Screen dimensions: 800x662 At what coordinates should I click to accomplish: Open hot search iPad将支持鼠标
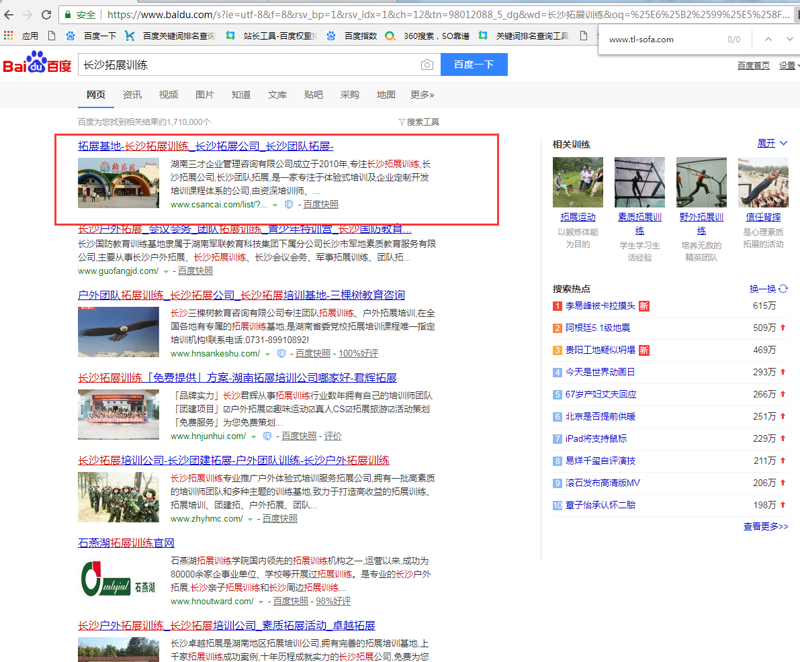pos(596,439)
